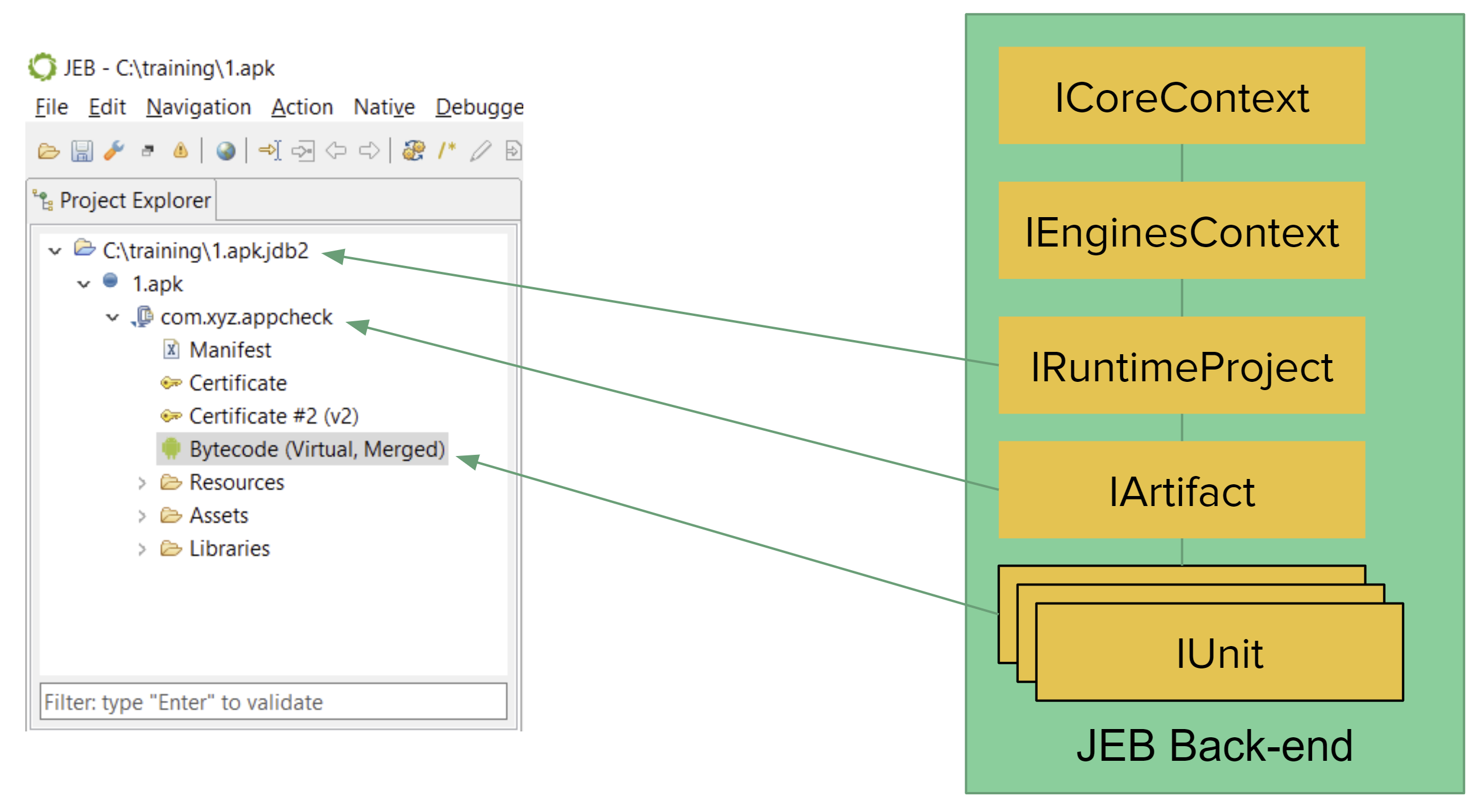Click the yellow /* comment toolbar icon

click(447, 151)
